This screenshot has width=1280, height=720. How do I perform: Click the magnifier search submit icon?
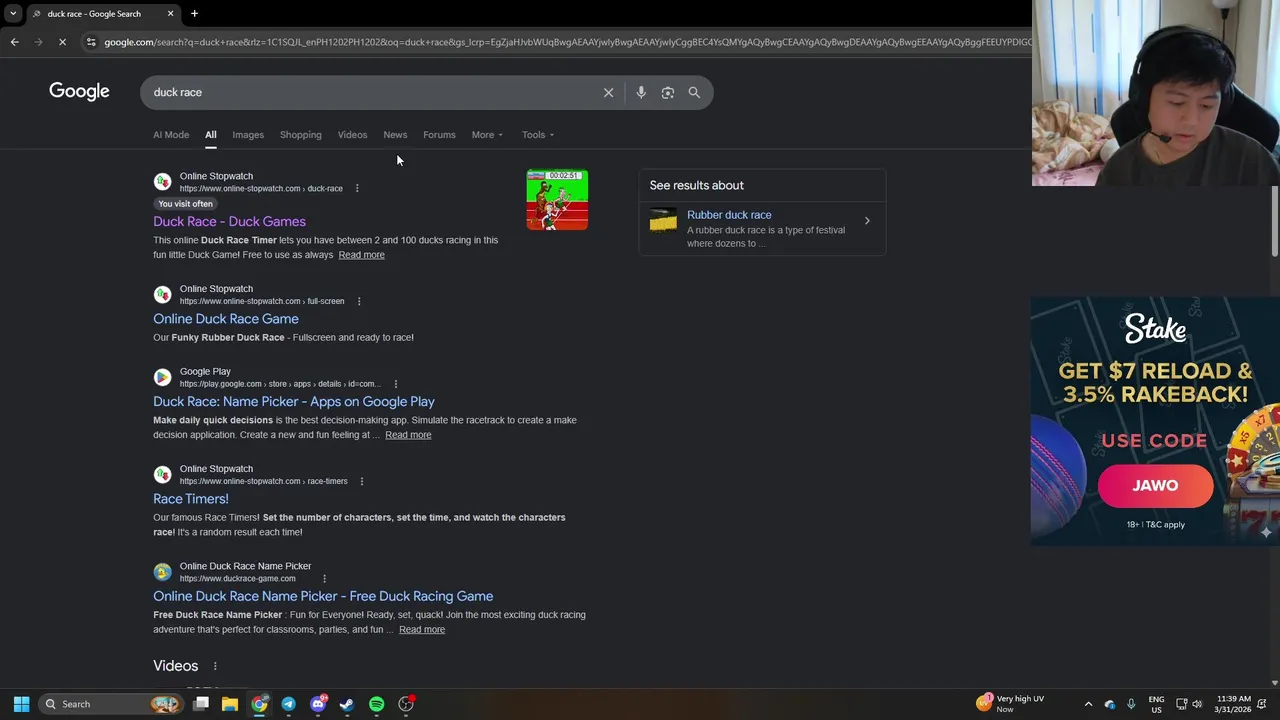[x=694, y=92]
